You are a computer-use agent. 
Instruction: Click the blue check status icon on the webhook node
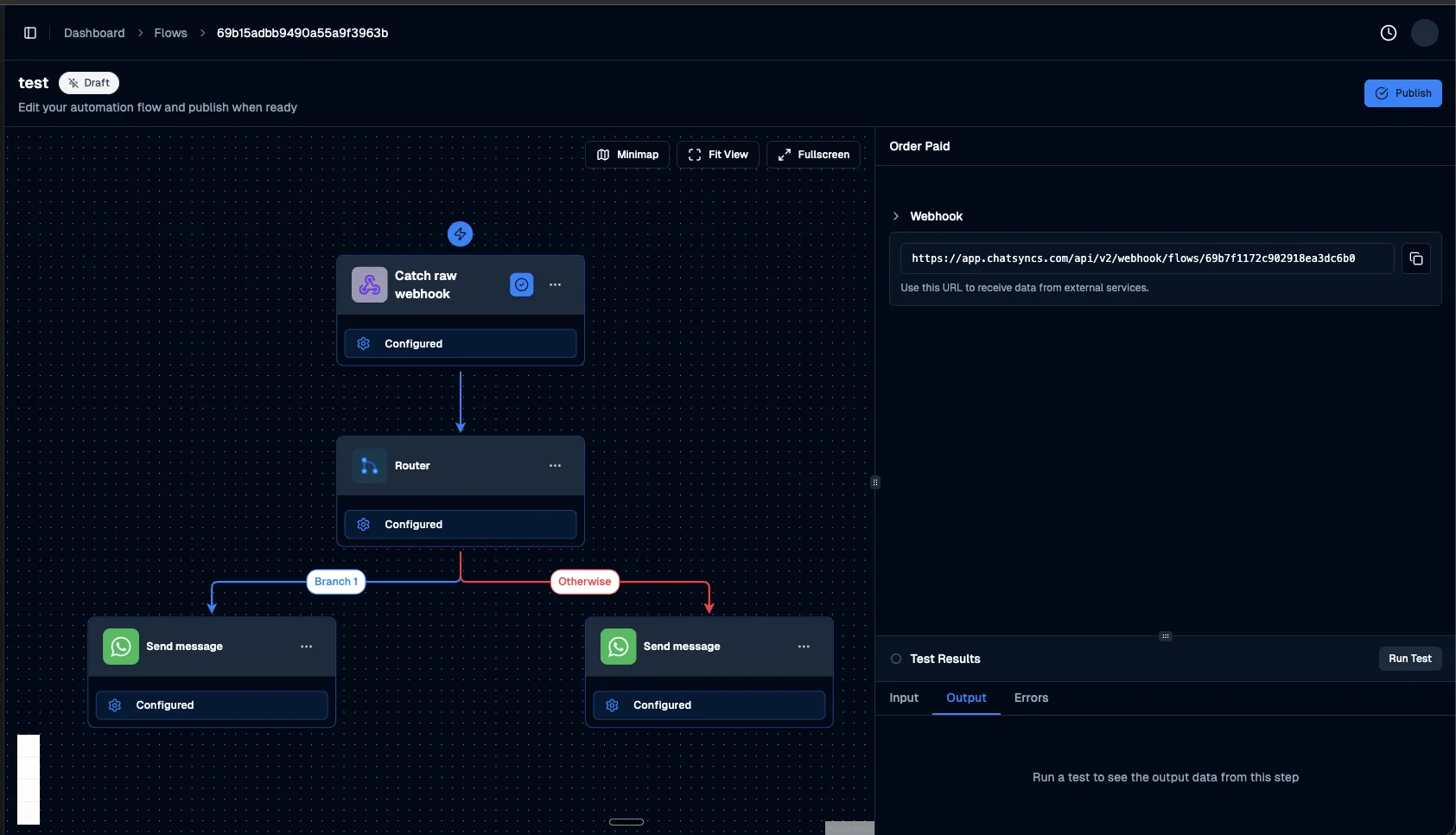[x=521, y=284]
